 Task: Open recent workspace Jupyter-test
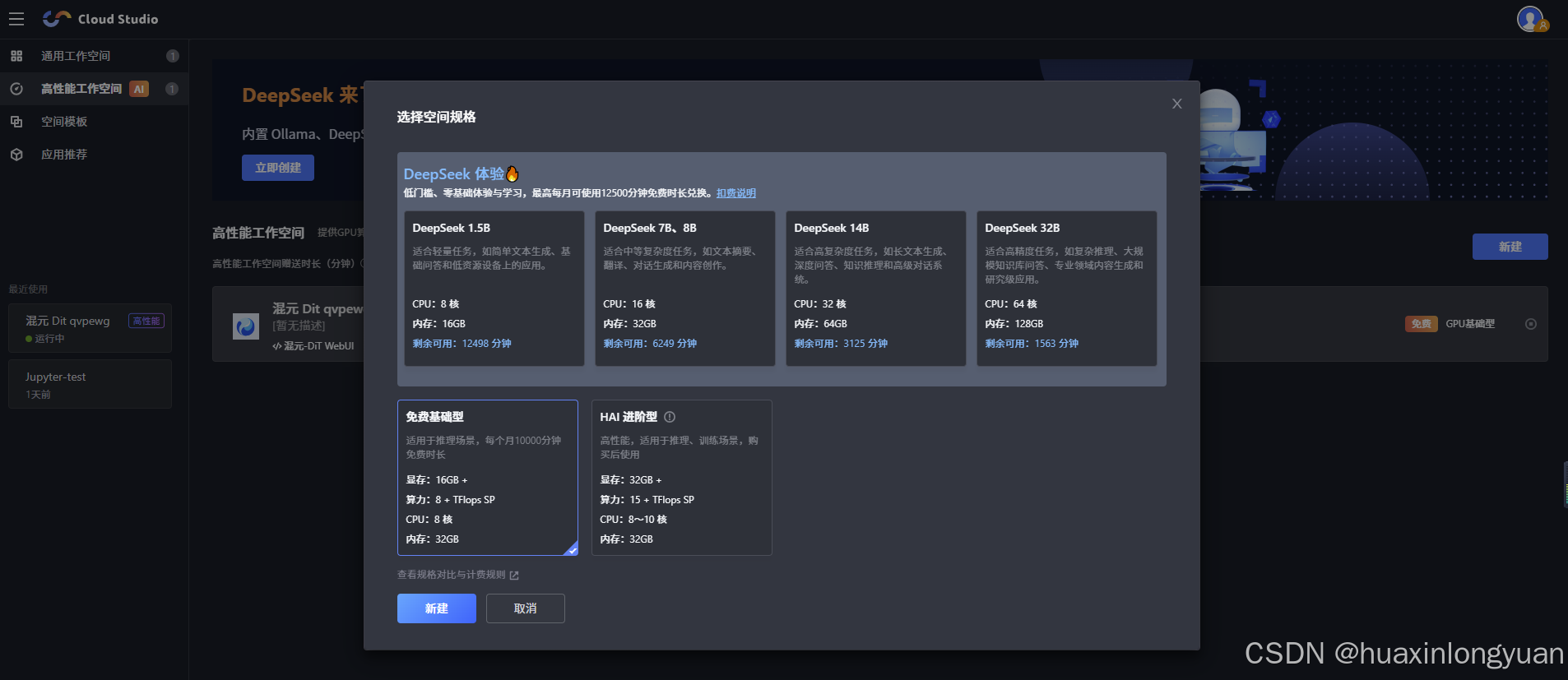click(x=90, y=384)
